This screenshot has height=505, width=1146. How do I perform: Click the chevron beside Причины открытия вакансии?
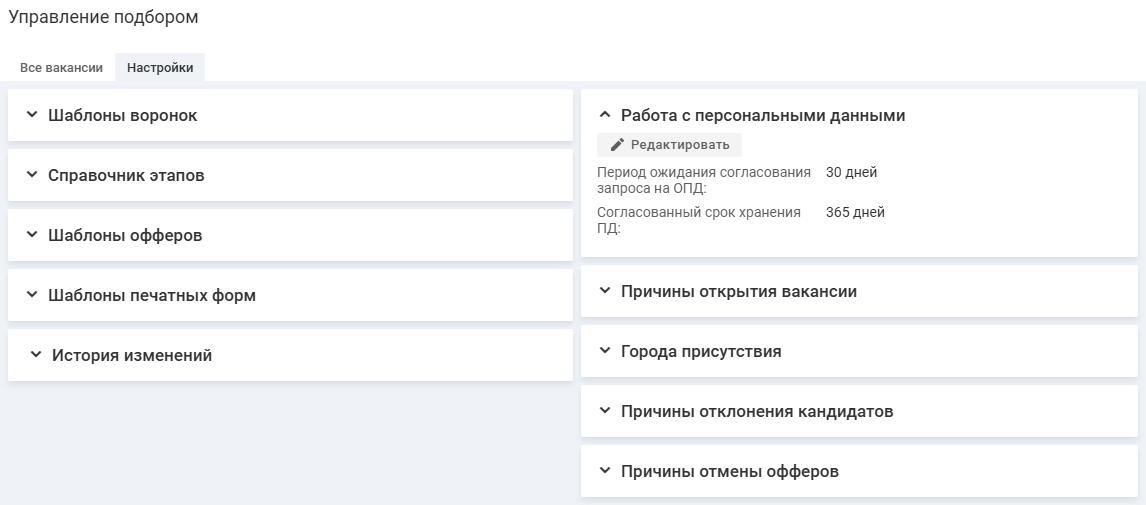click(x=604, y=291)
